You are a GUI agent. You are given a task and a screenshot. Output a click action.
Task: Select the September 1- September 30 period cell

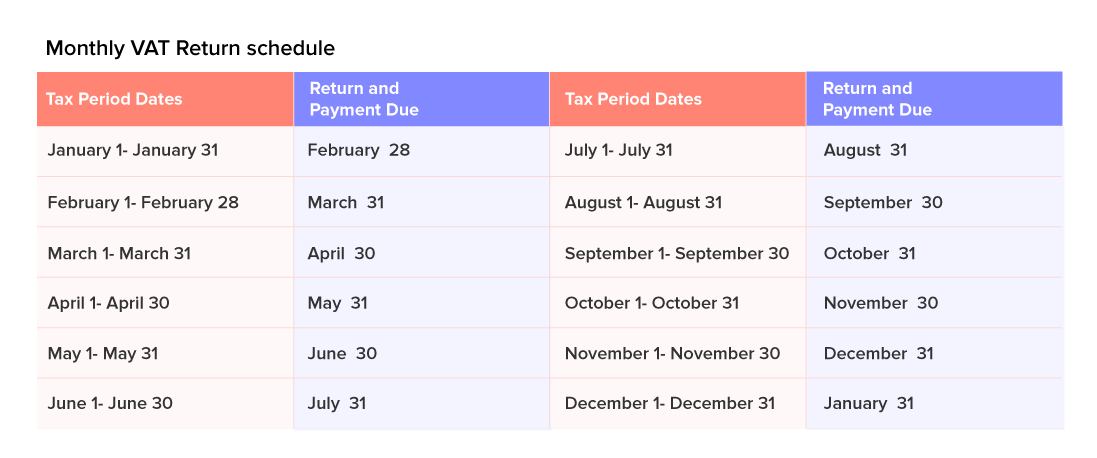pos(677,254)
